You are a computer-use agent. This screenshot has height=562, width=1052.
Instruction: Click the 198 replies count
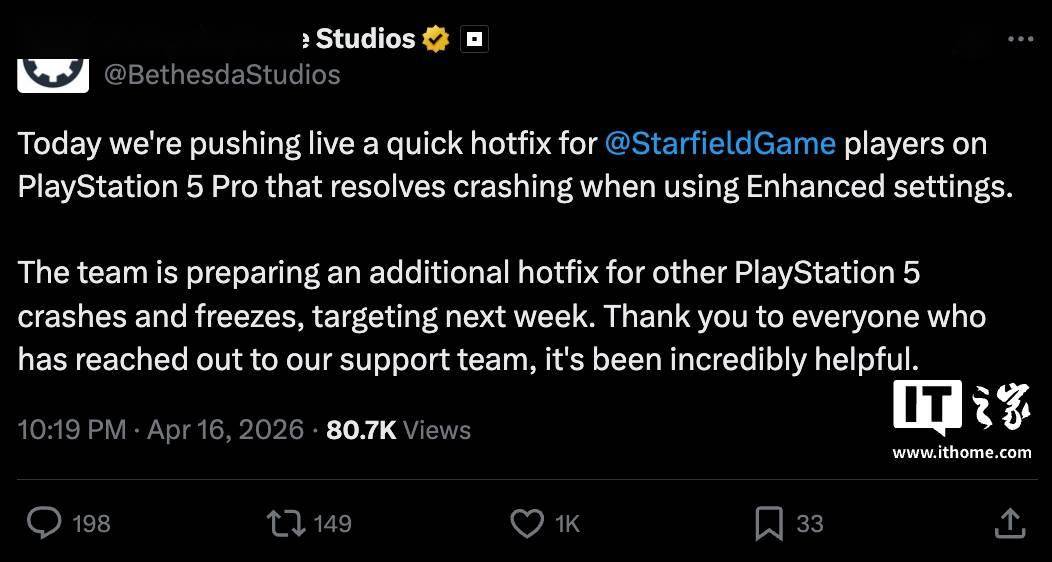(x=91, y=523)
